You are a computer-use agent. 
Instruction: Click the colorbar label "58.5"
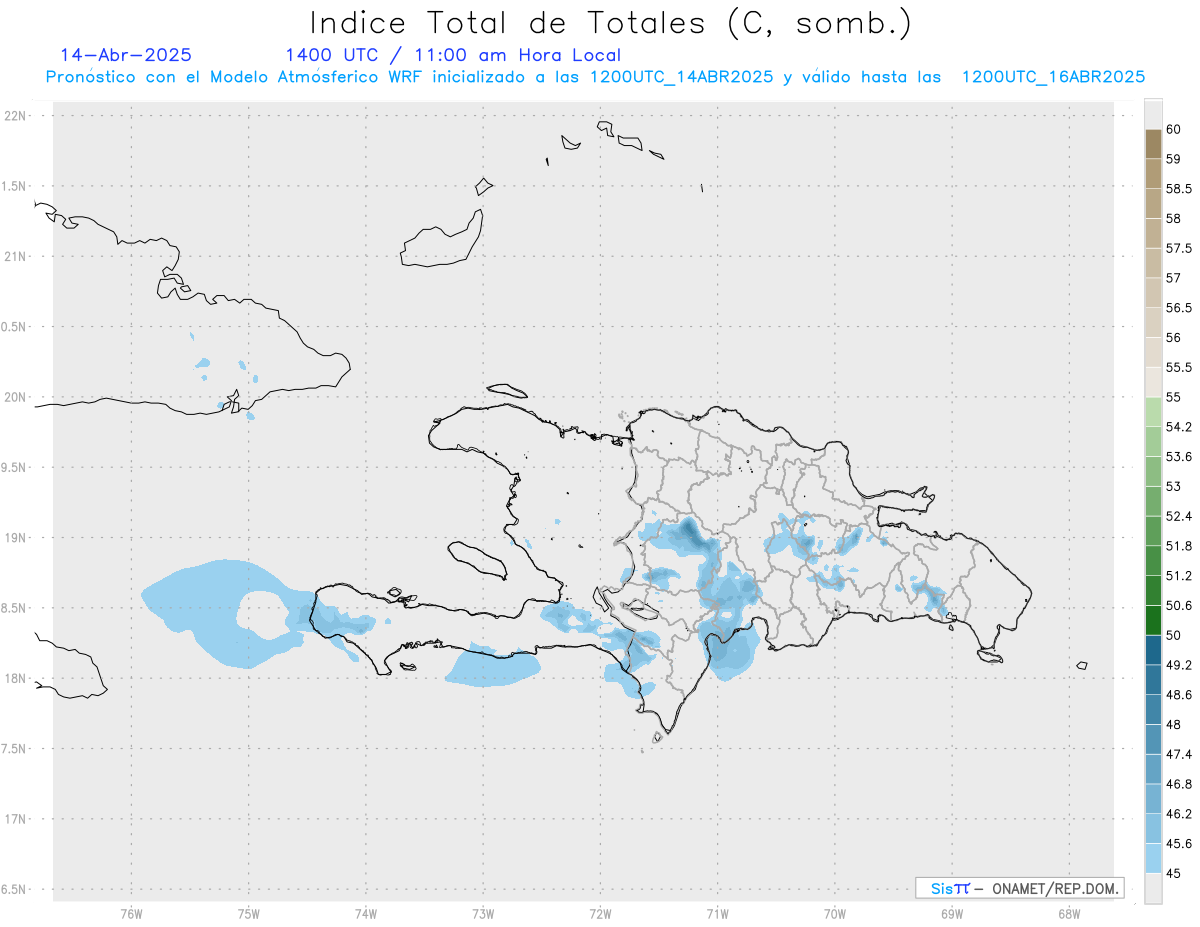click(x=1178, y=189)
